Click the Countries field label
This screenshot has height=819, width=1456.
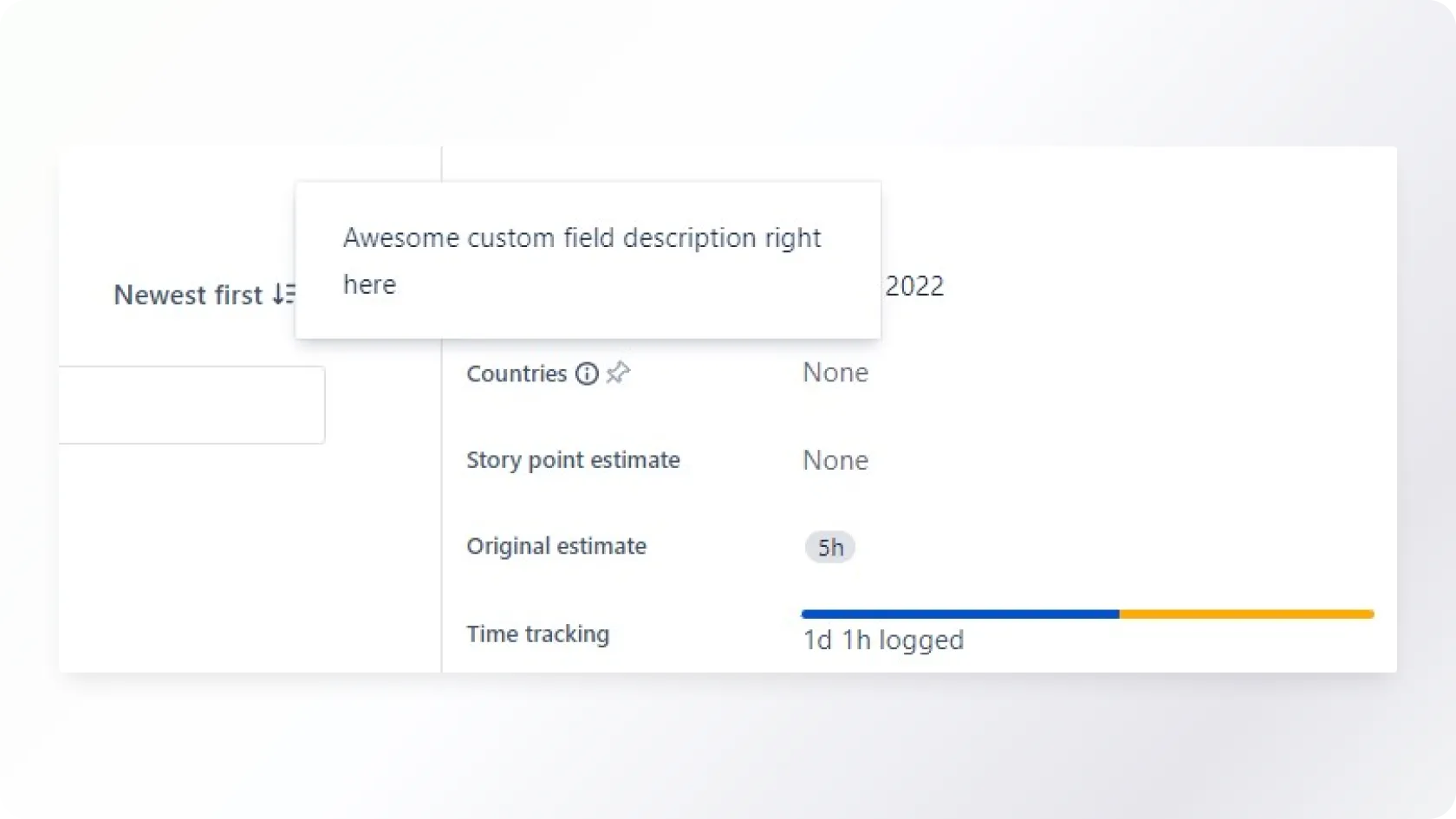click(517, 374)
